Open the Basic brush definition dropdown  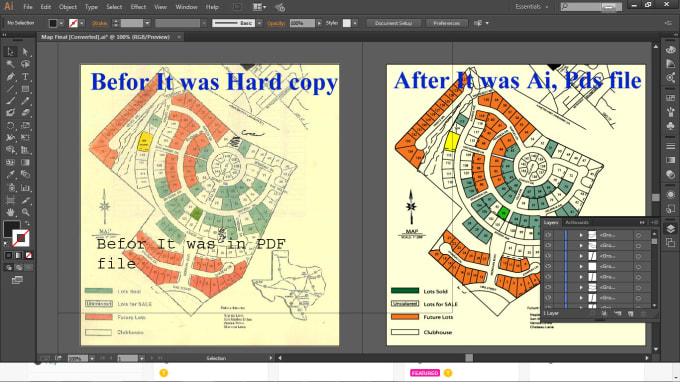click(x=259, y=23)
